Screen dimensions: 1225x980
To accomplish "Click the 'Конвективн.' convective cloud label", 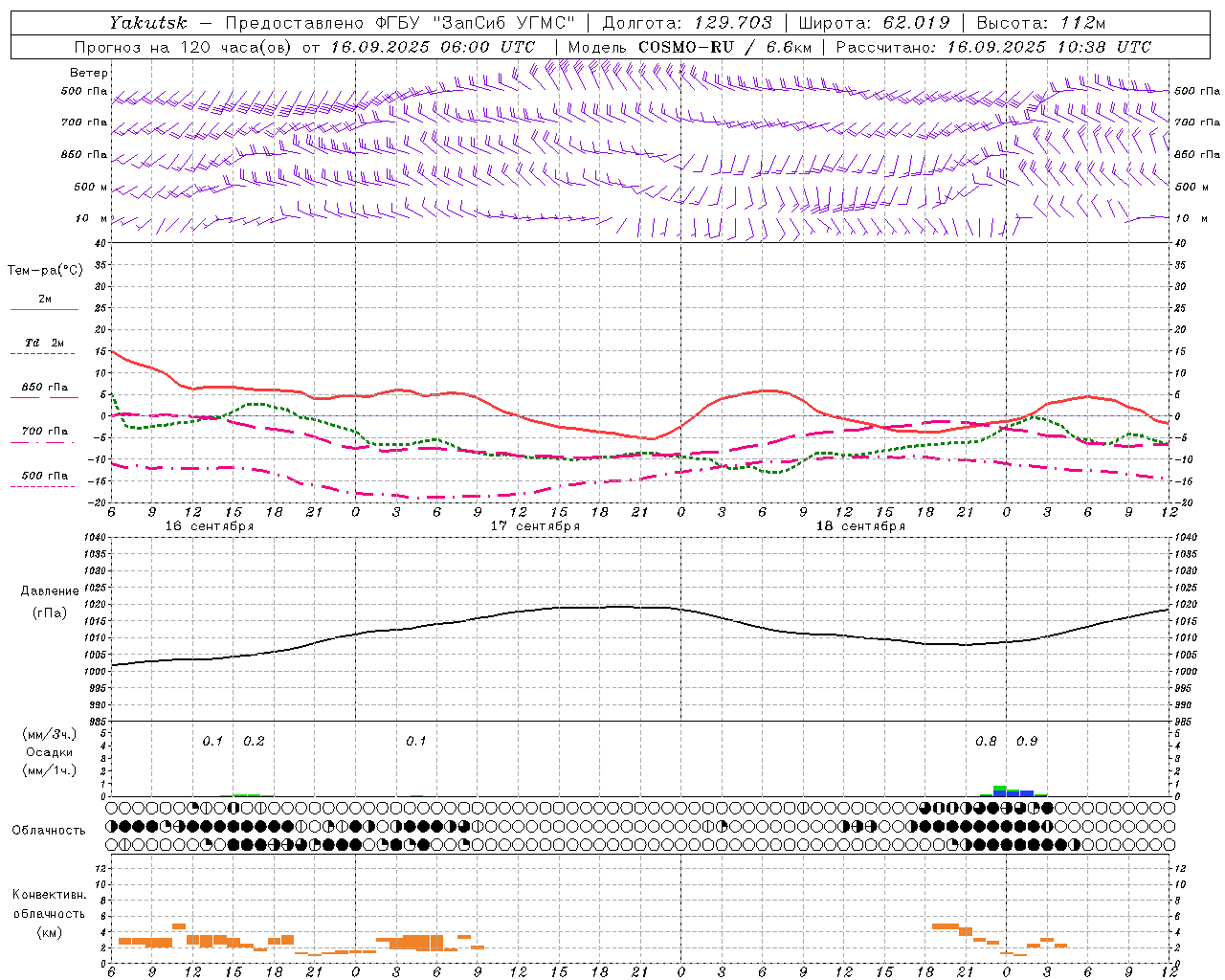I will click(x=49, y=895).
